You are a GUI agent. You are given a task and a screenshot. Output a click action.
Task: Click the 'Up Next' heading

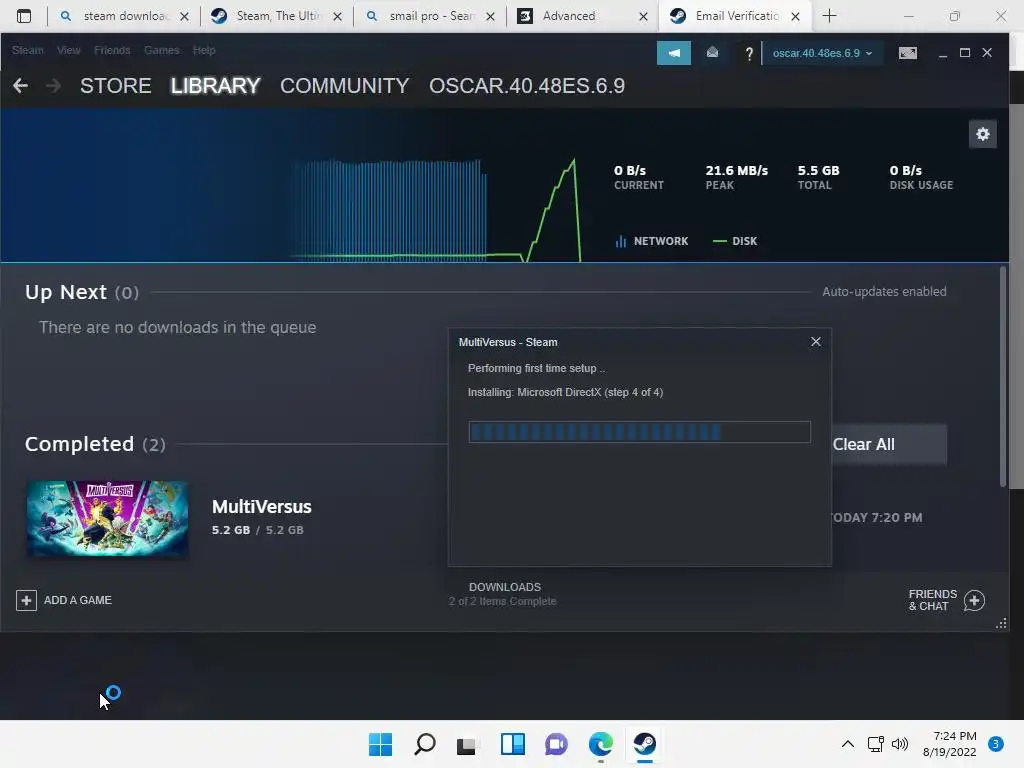[x=65, y=292]
